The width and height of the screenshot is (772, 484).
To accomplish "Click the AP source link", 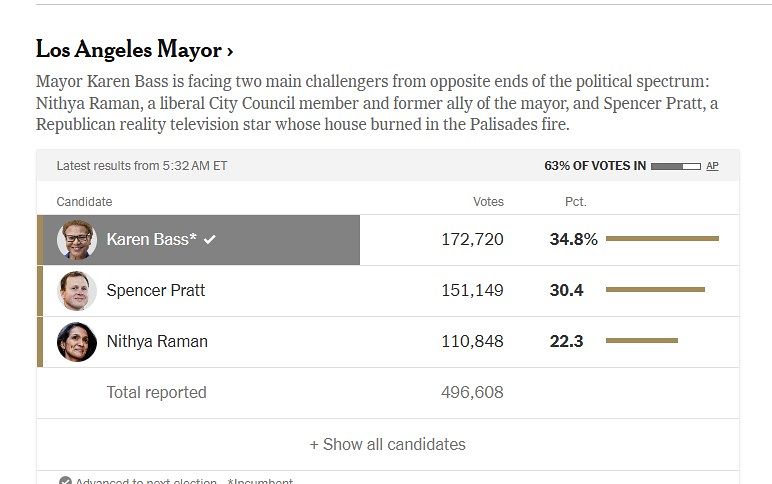I will pos(712,166).
